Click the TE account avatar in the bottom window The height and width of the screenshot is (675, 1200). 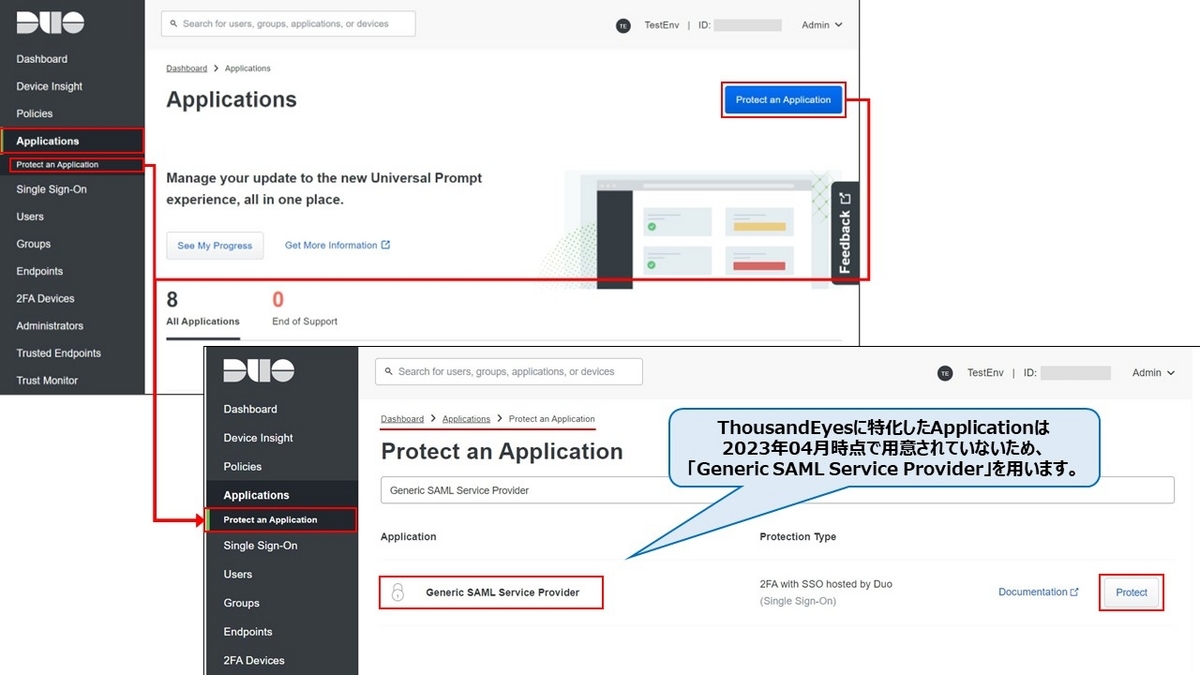pos(945,373)
